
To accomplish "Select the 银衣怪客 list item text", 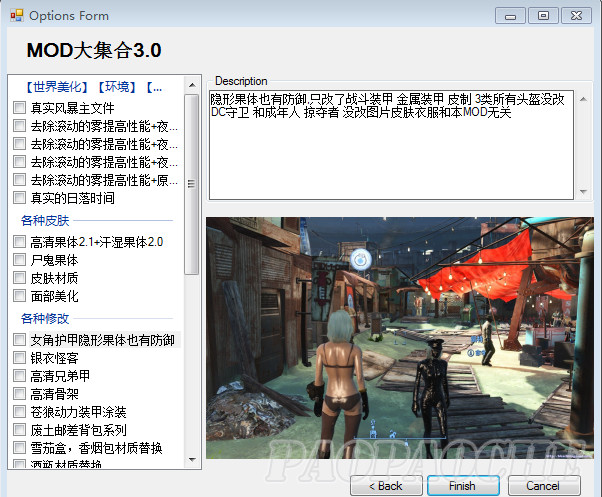I will 55,358.
